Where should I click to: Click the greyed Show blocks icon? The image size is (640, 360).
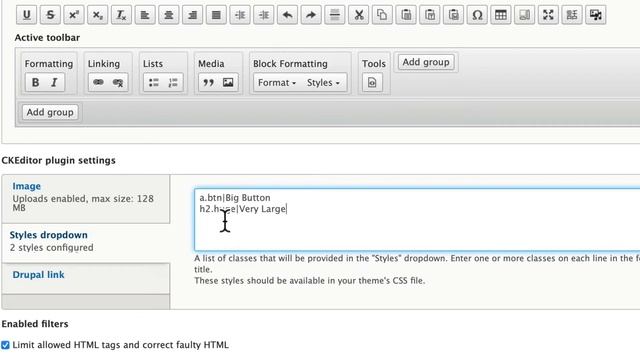coord(524,15)
